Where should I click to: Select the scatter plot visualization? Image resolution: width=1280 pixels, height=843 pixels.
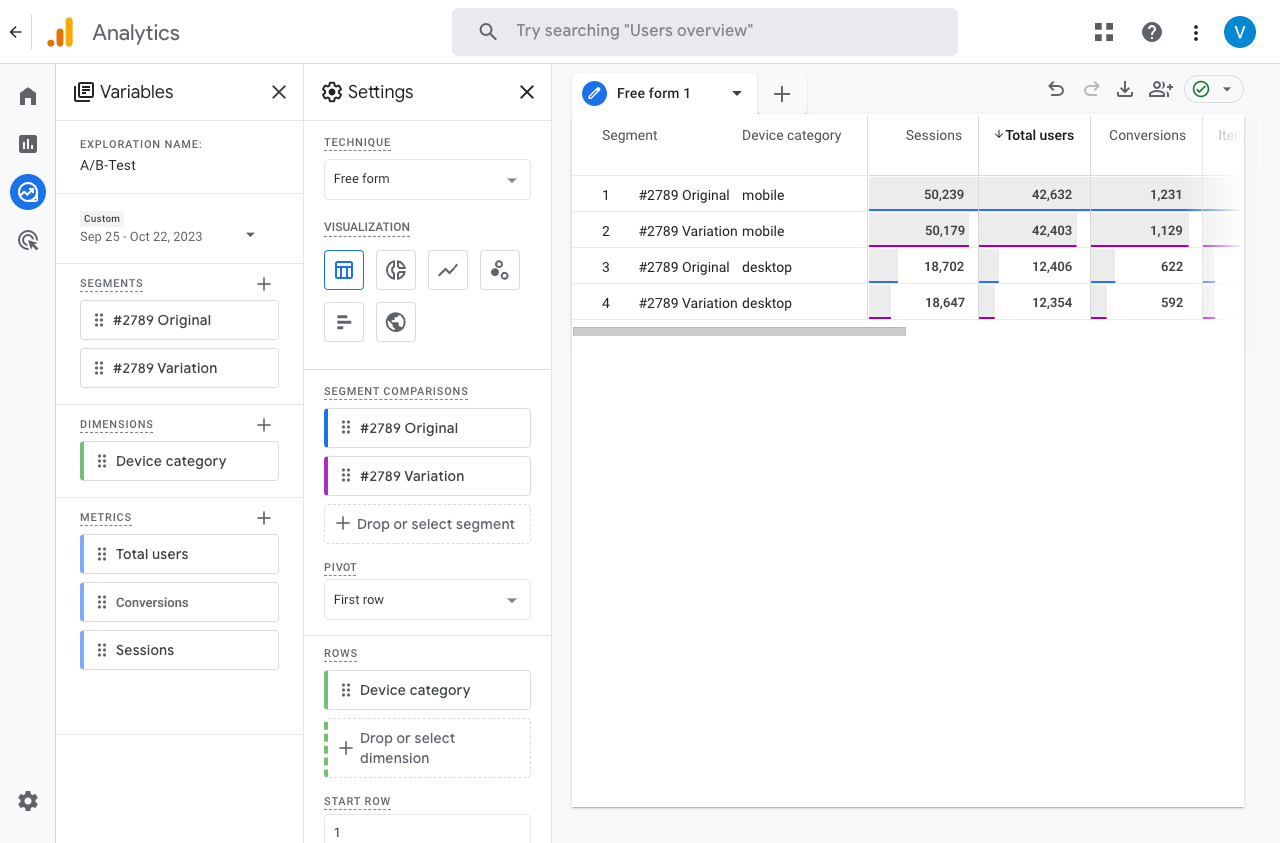[x=500, y=270]
